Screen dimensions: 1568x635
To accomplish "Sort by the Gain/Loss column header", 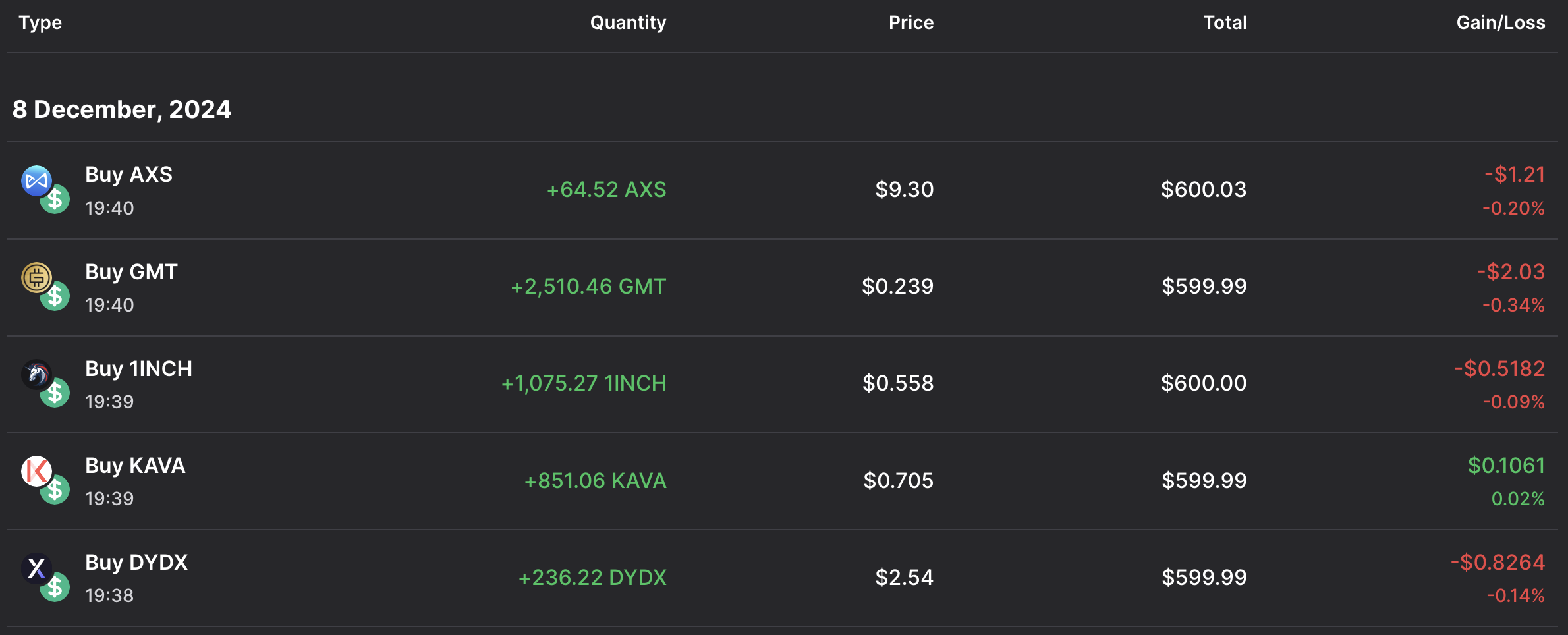I will click(x=1500, y=23).
